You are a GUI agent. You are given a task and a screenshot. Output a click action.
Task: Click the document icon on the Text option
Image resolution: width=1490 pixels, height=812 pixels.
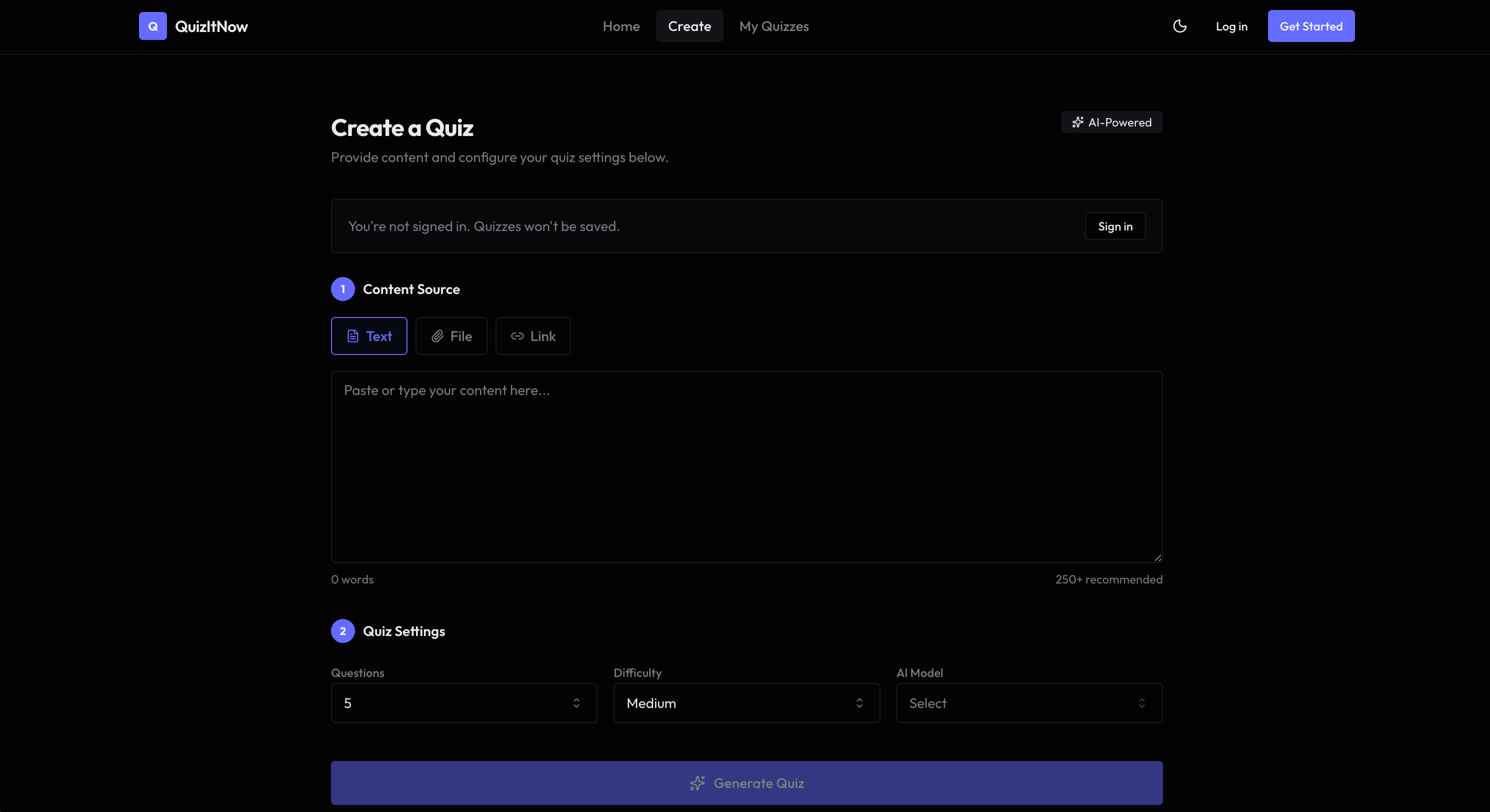point(353,336)
